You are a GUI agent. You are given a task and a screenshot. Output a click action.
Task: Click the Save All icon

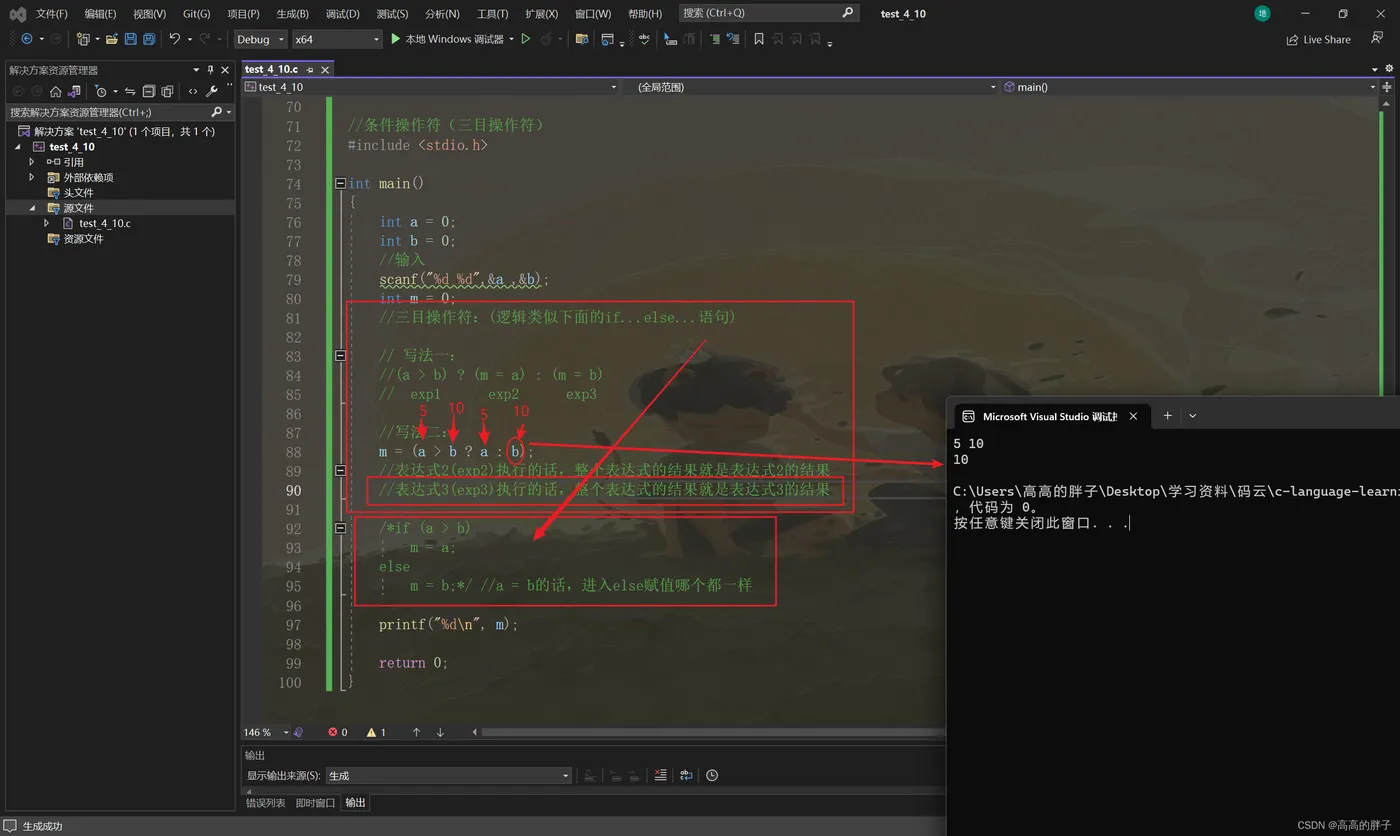[x=149, y=39]
